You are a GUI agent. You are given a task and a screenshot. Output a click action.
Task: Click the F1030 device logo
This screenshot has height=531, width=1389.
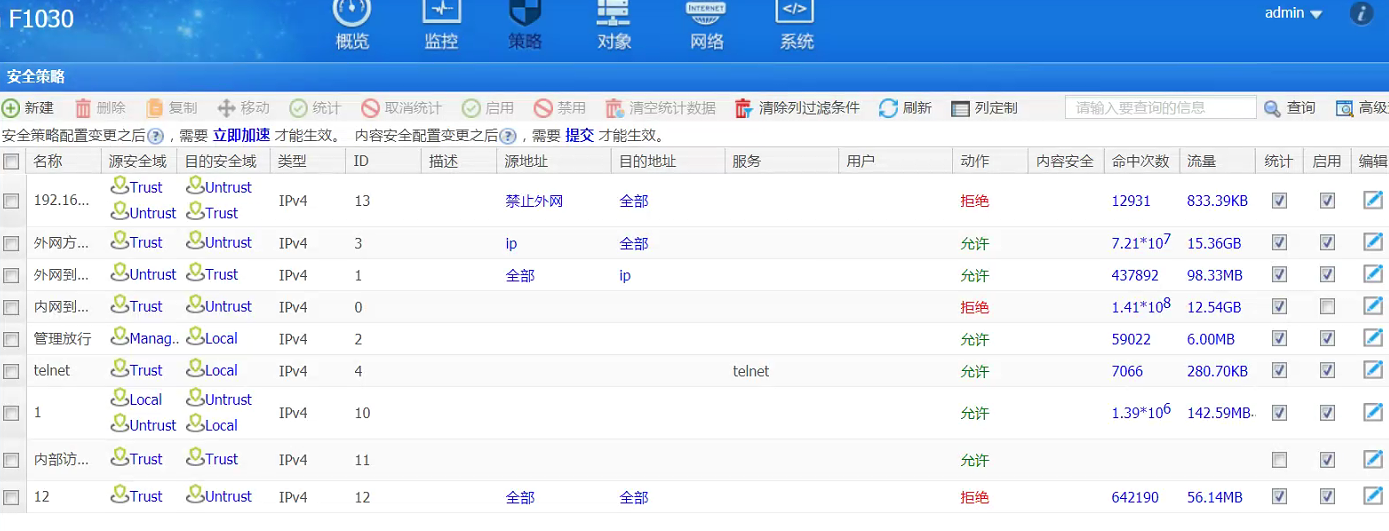[41, 19]
